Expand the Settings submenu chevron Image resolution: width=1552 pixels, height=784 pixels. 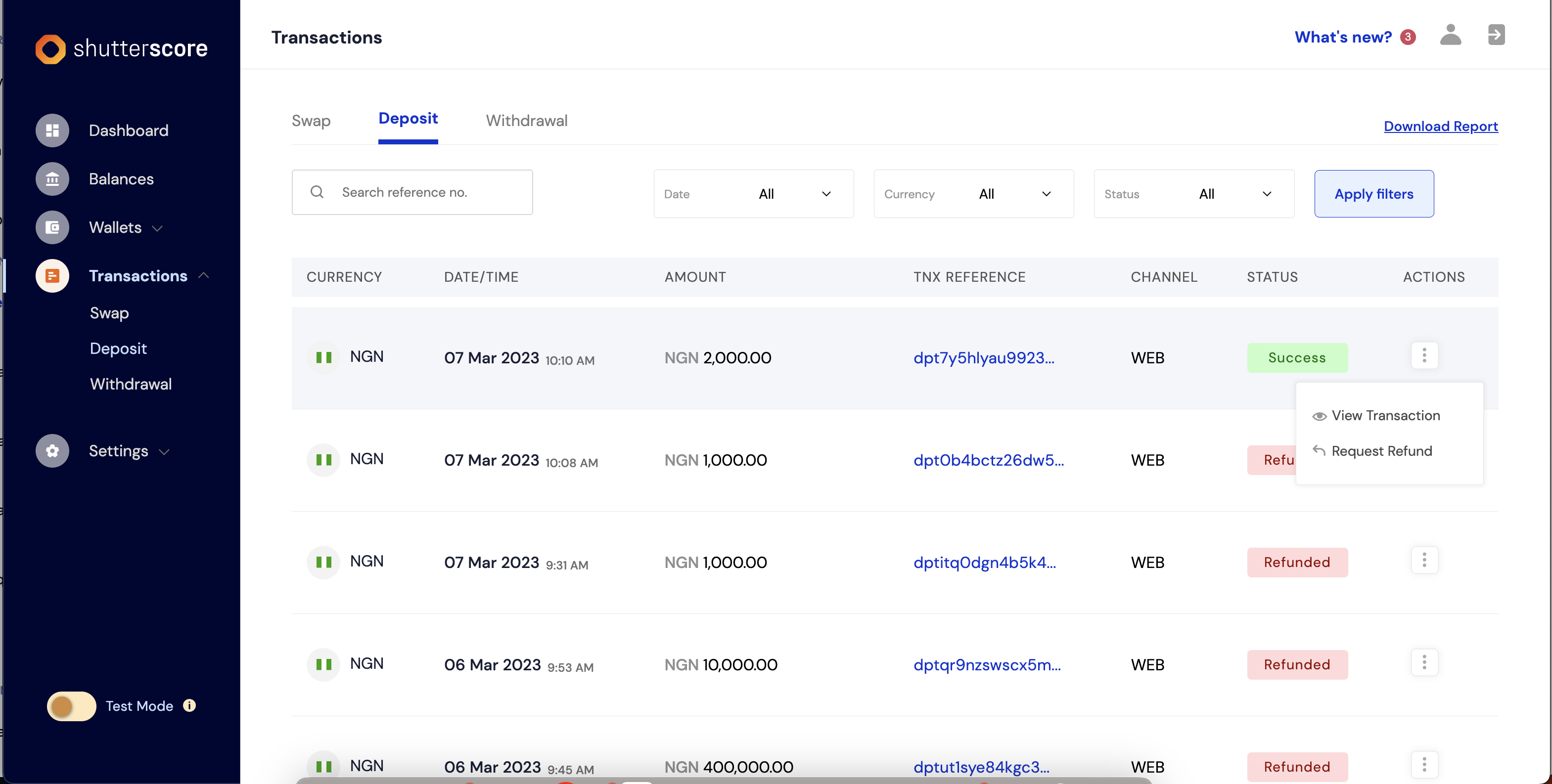coord(164,452)
